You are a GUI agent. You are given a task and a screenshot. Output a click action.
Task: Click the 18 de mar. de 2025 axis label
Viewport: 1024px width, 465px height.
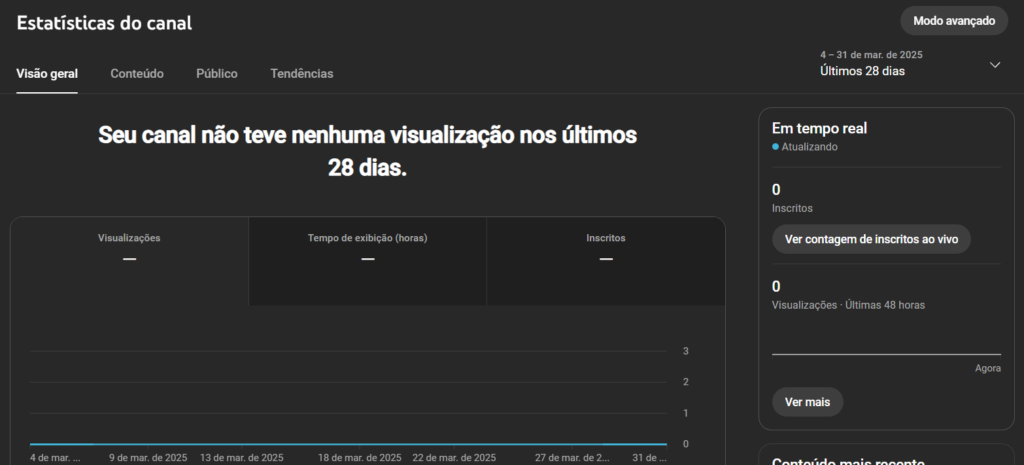click(360, 458)
